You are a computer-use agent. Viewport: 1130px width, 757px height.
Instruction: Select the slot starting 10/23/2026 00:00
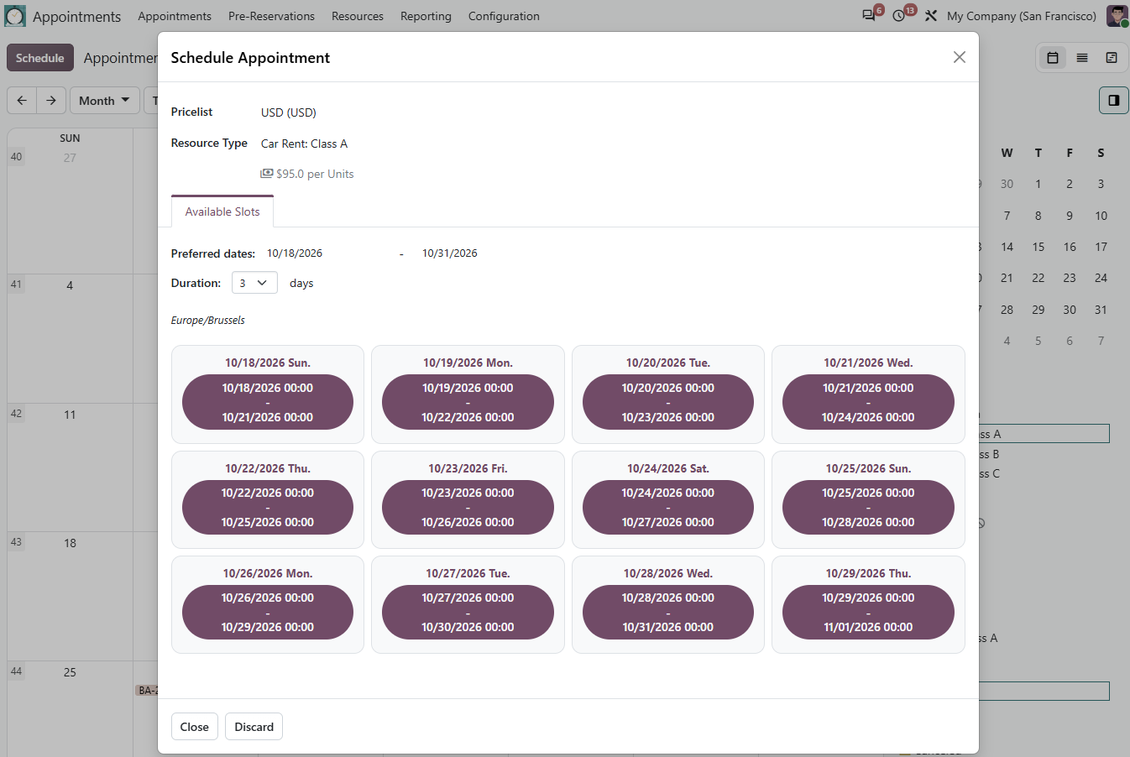point(468,508)
